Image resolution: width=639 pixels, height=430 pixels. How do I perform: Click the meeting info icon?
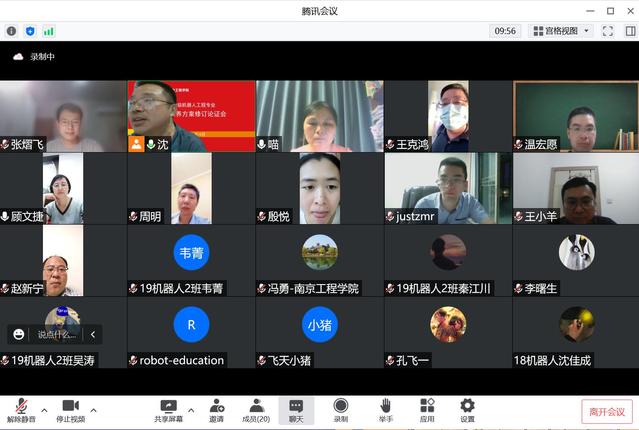pyautogui.click(x=11, y=31)
